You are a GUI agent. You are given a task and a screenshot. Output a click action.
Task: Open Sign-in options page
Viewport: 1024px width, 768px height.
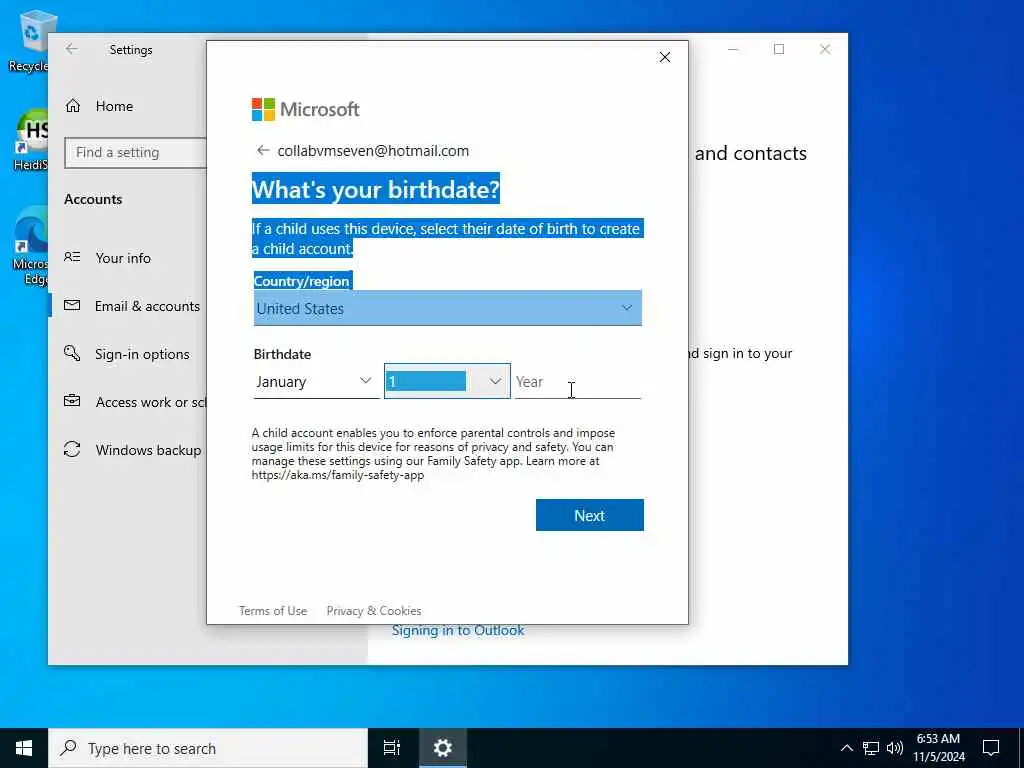coord(142,354)
